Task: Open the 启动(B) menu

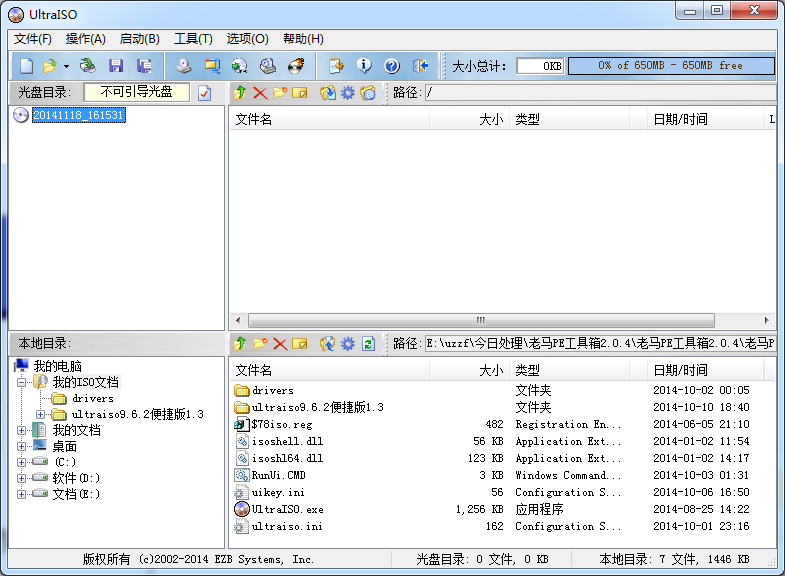Action: [140, 39]
